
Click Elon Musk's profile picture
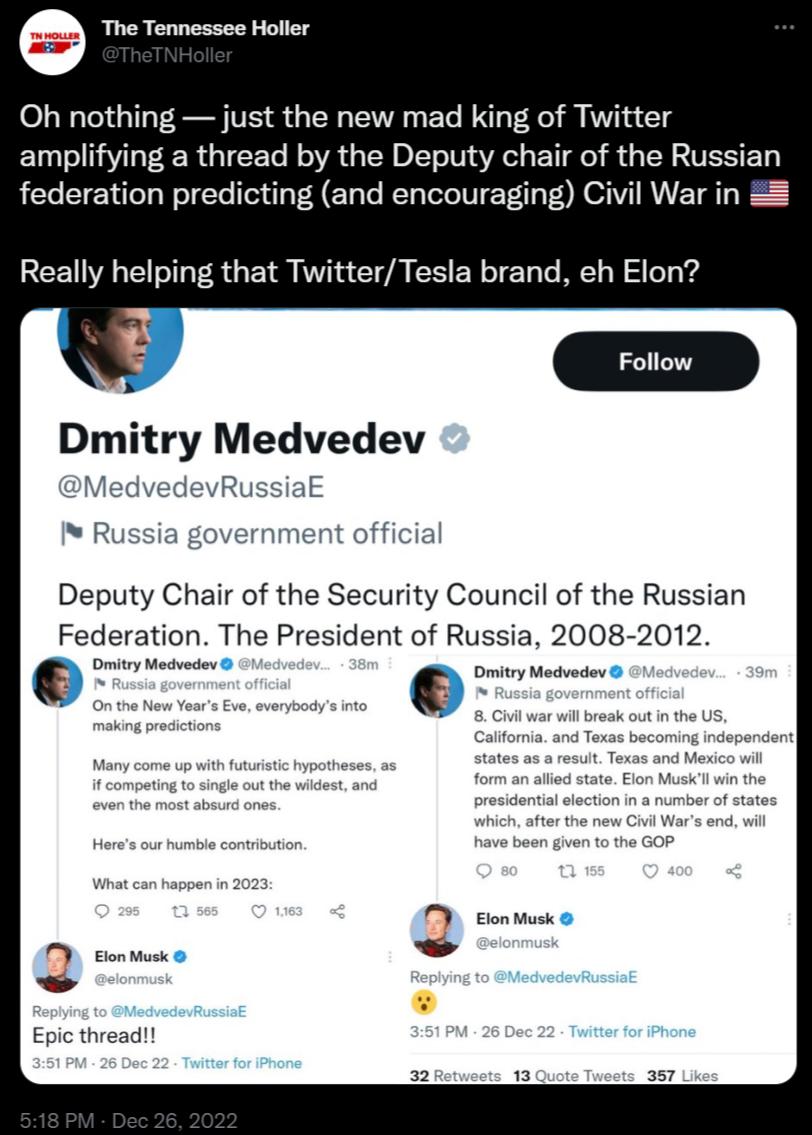[x=62, y=965]
